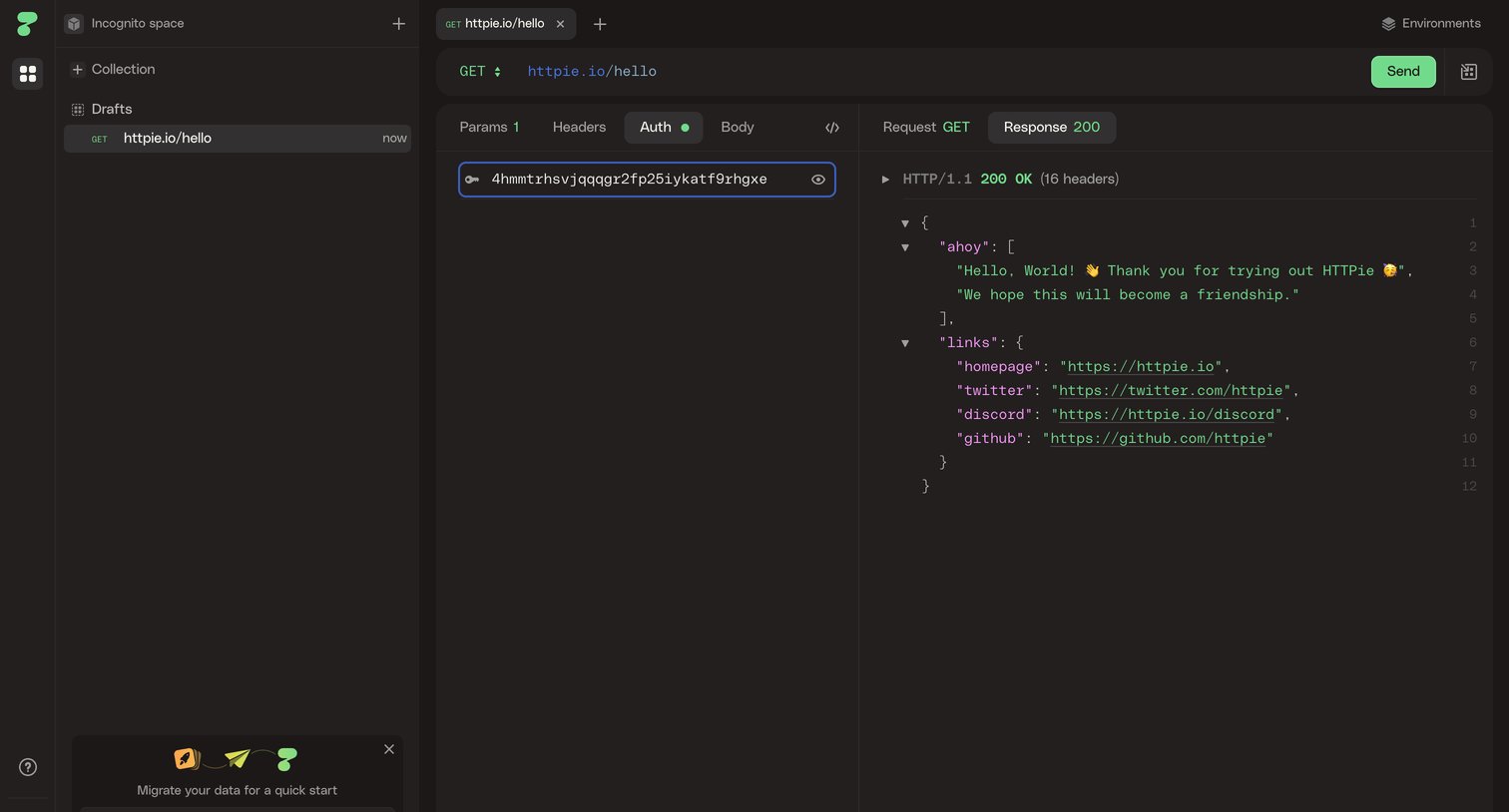Open the spaces grid icon in sidebar
This screenshot has width=1509, height=812.
pyautogui.click(x=28, y=74)
